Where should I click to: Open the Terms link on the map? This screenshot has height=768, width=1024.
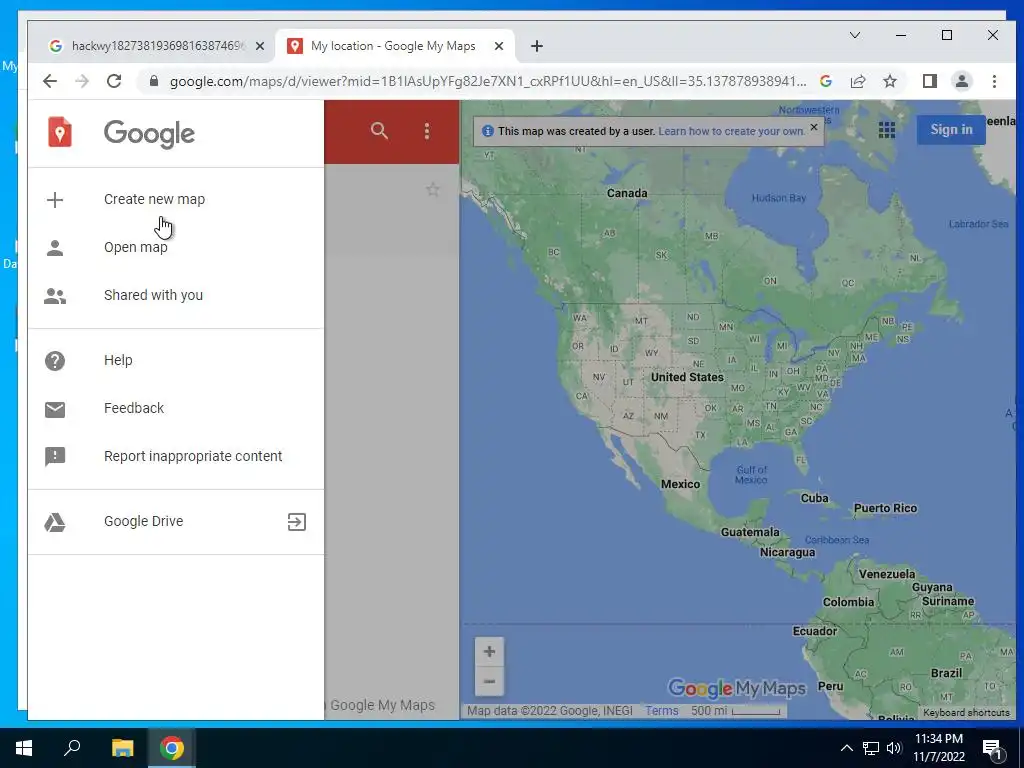coord(662,711)
